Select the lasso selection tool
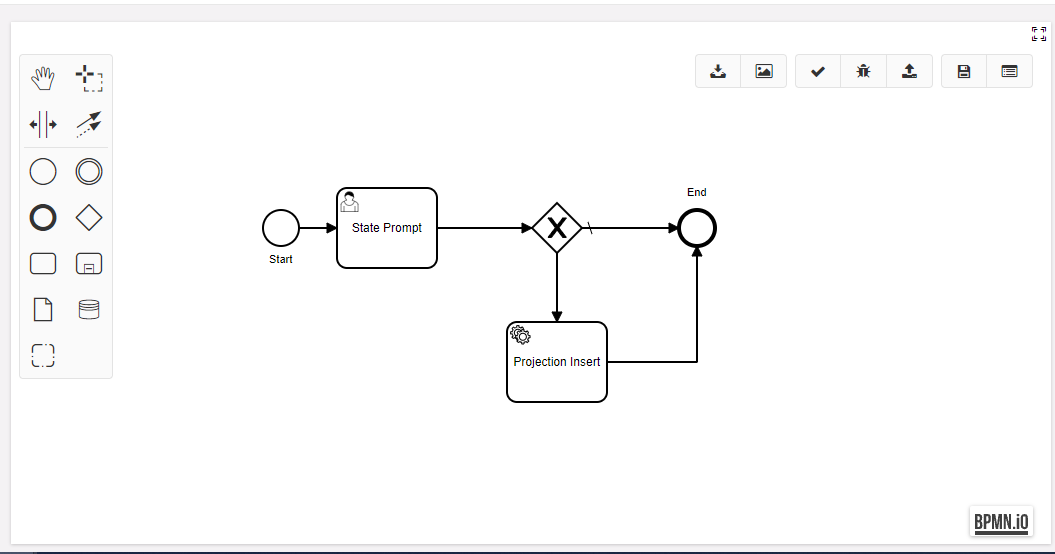Image resolution: width=1055 pixels, height=554 pixels. 89,78
